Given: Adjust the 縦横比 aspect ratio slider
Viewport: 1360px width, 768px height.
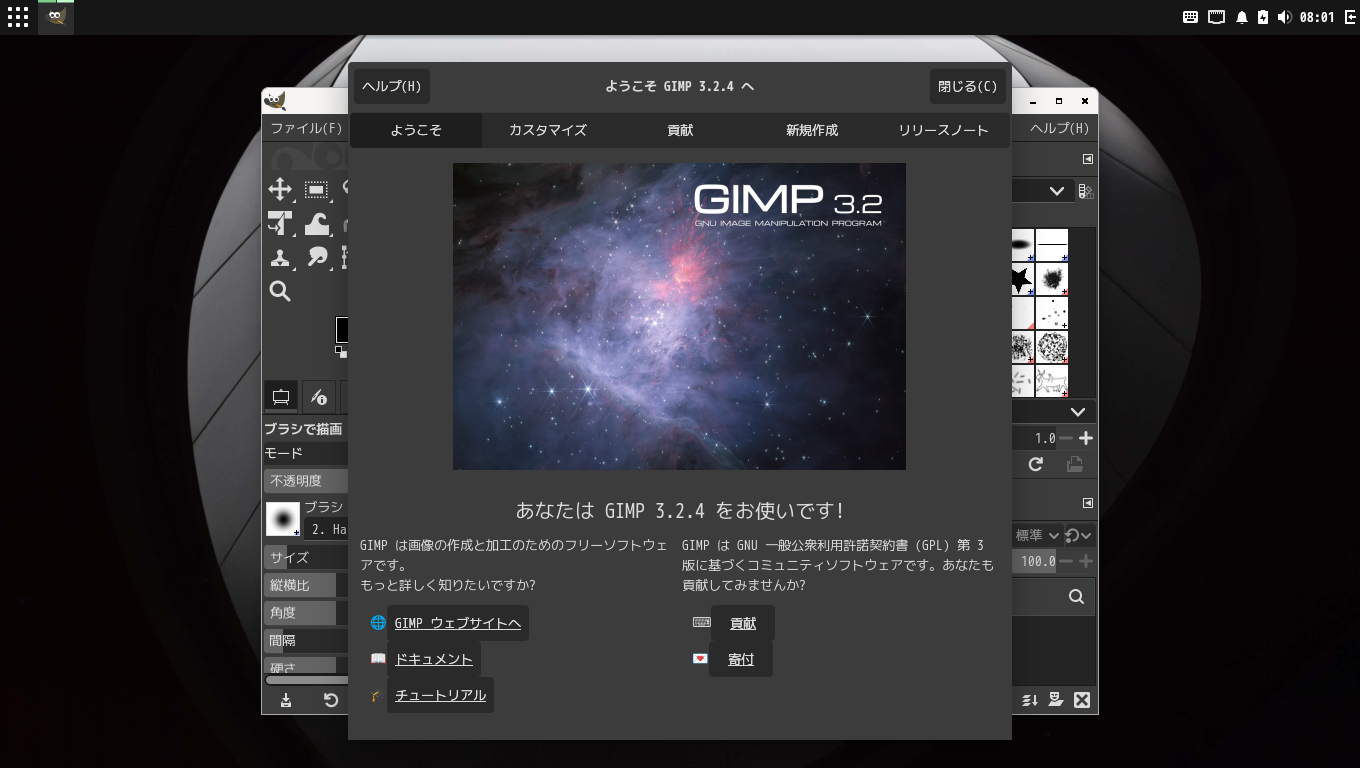Looking at the screenshot, I should (307, 585).
